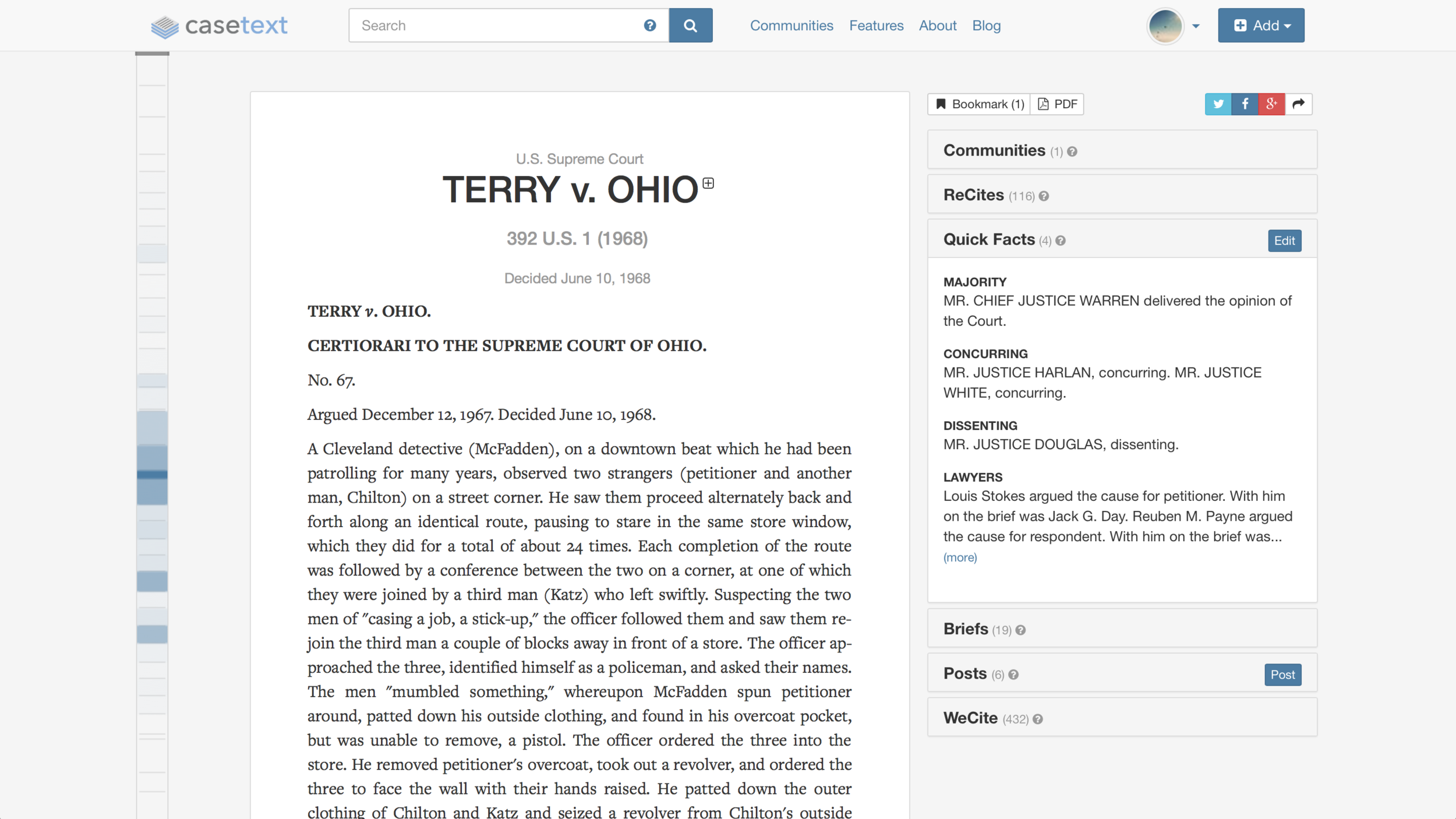
Task: Open the Communities nav link
Action: 791,26
